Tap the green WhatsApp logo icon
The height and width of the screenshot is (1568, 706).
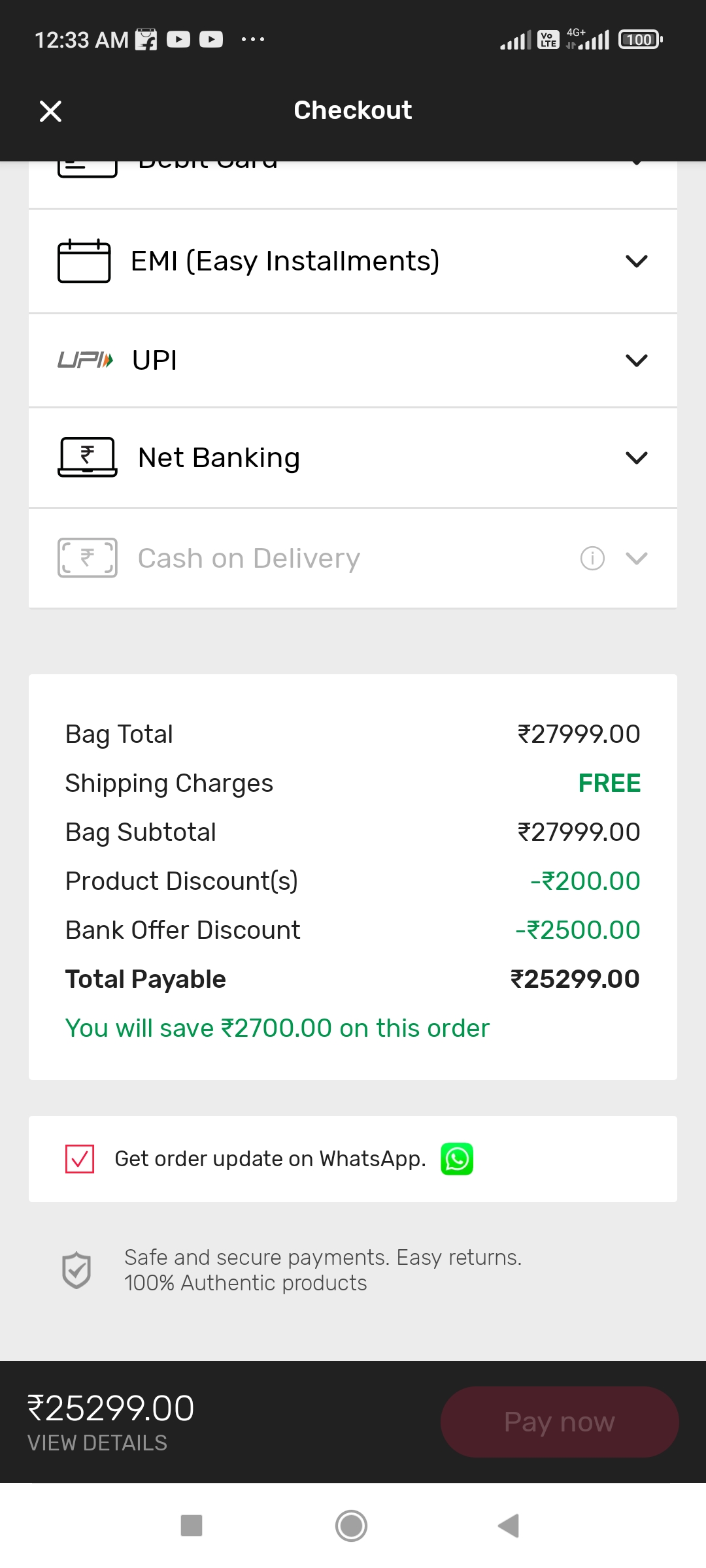(457, 1159)
